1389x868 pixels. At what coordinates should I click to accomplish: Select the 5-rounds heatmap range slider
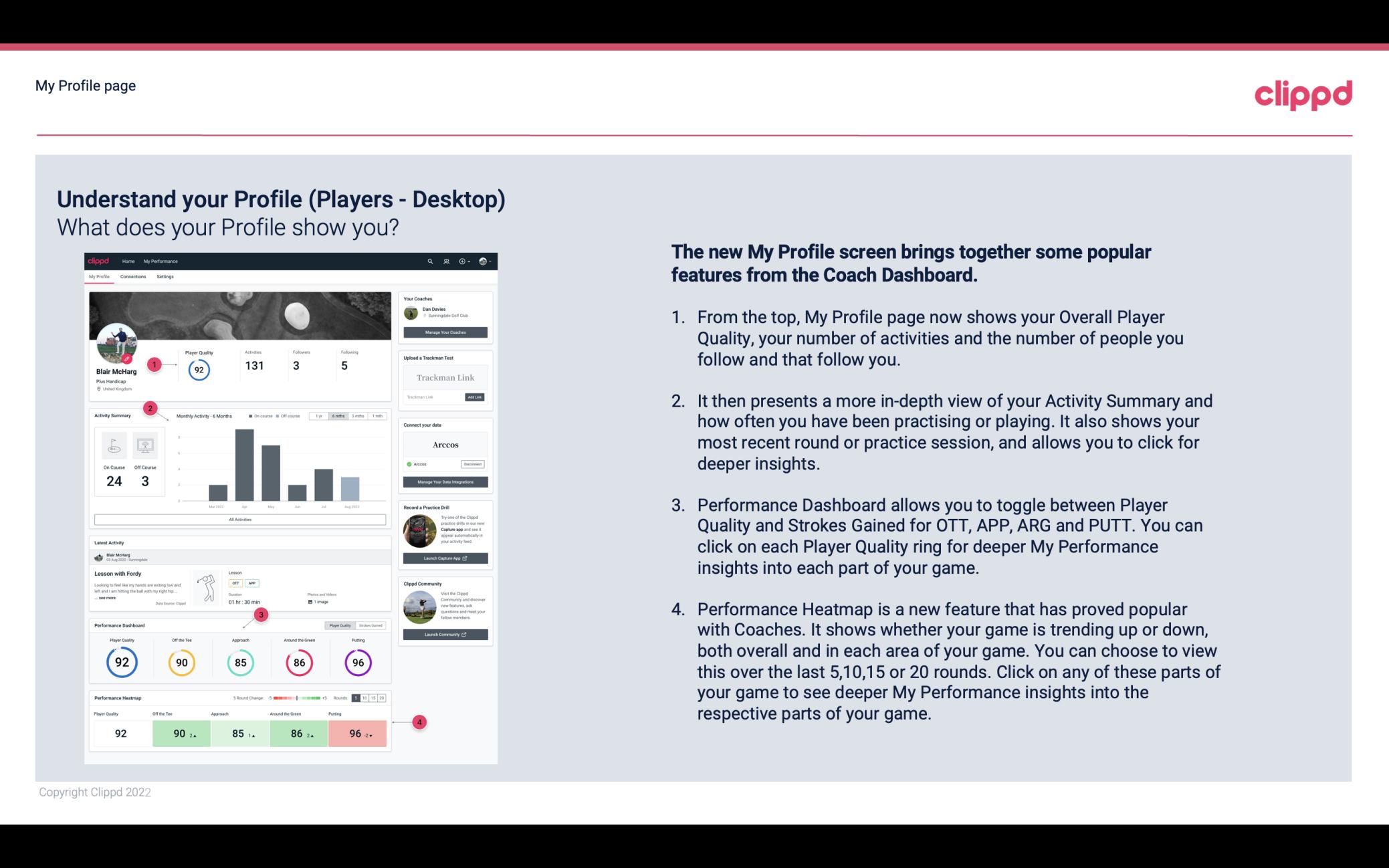(357, 698)
